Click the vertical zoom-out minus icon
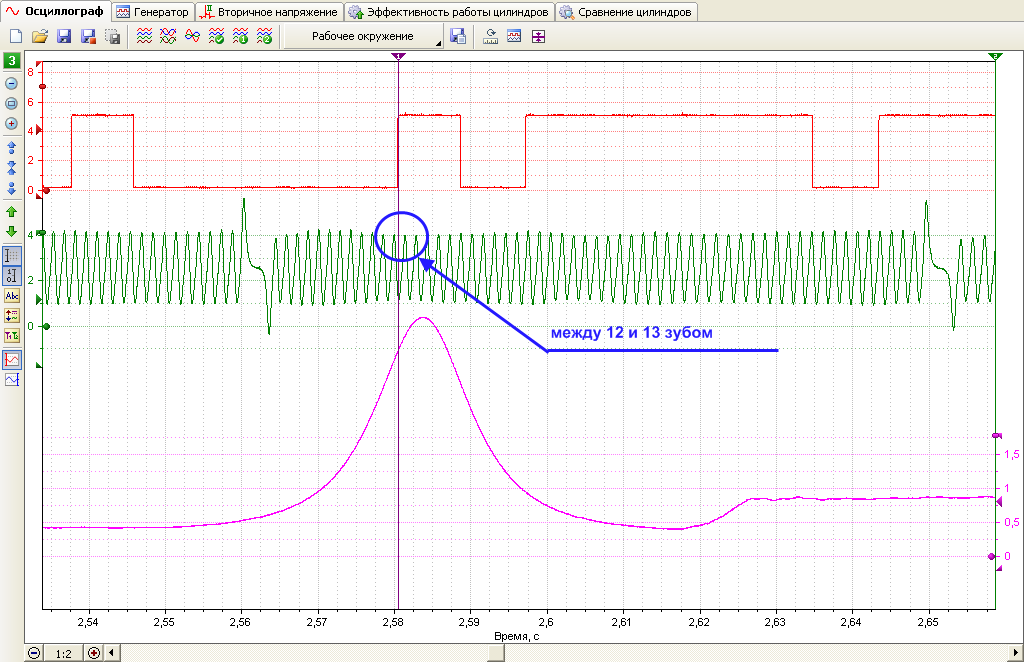This screenshot has height=662, width=1024. click(x=11, y=84)
